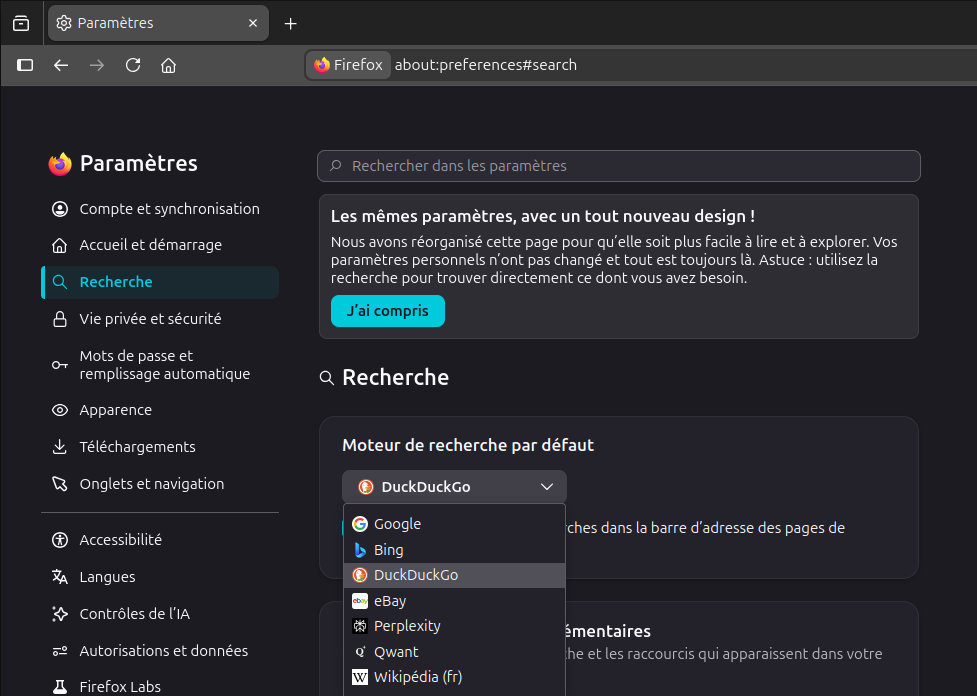Choose Google from the engine list
This screenshot has height=696, width=977.
pyautogui.click(x=454, y=524)
